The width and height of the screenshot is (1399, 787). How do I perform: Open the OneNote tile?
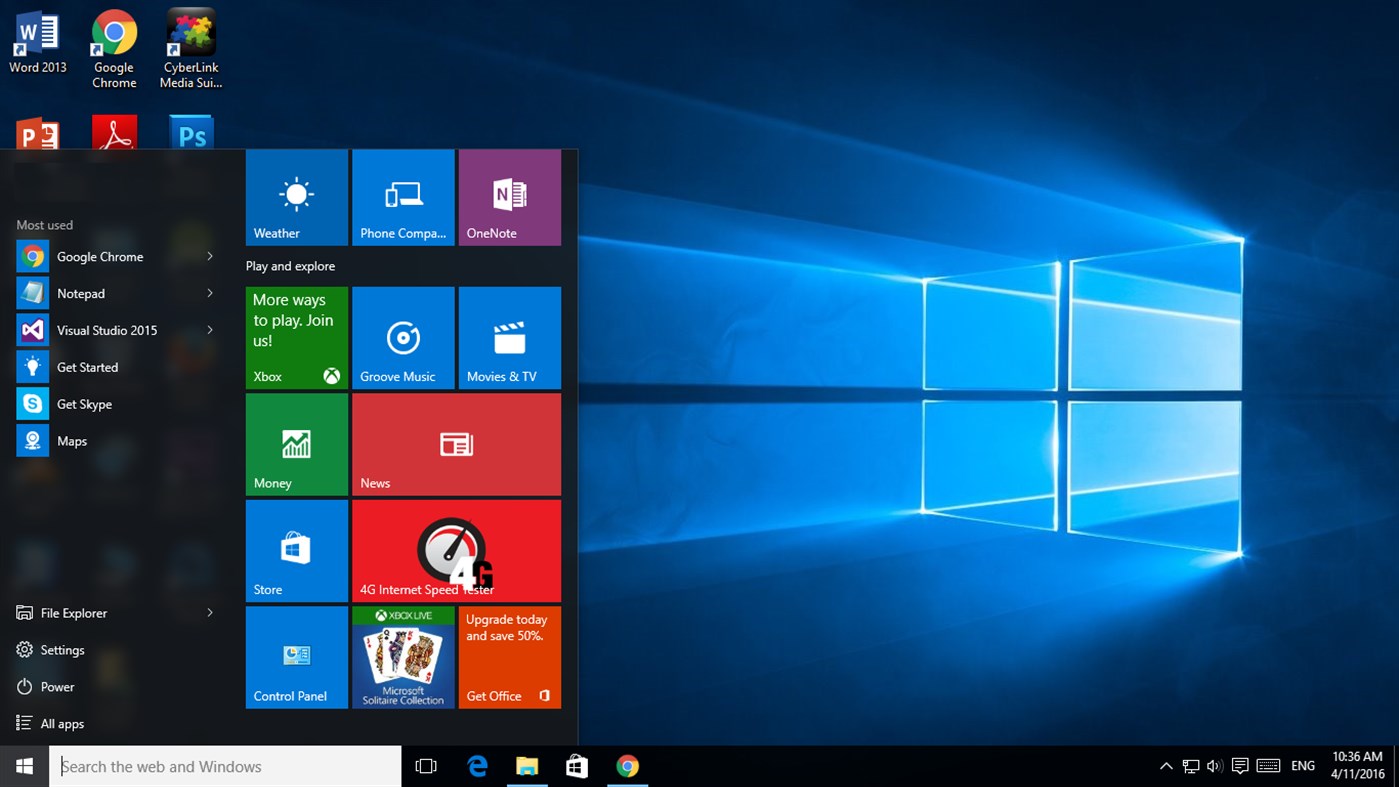[x=510, y=198]
